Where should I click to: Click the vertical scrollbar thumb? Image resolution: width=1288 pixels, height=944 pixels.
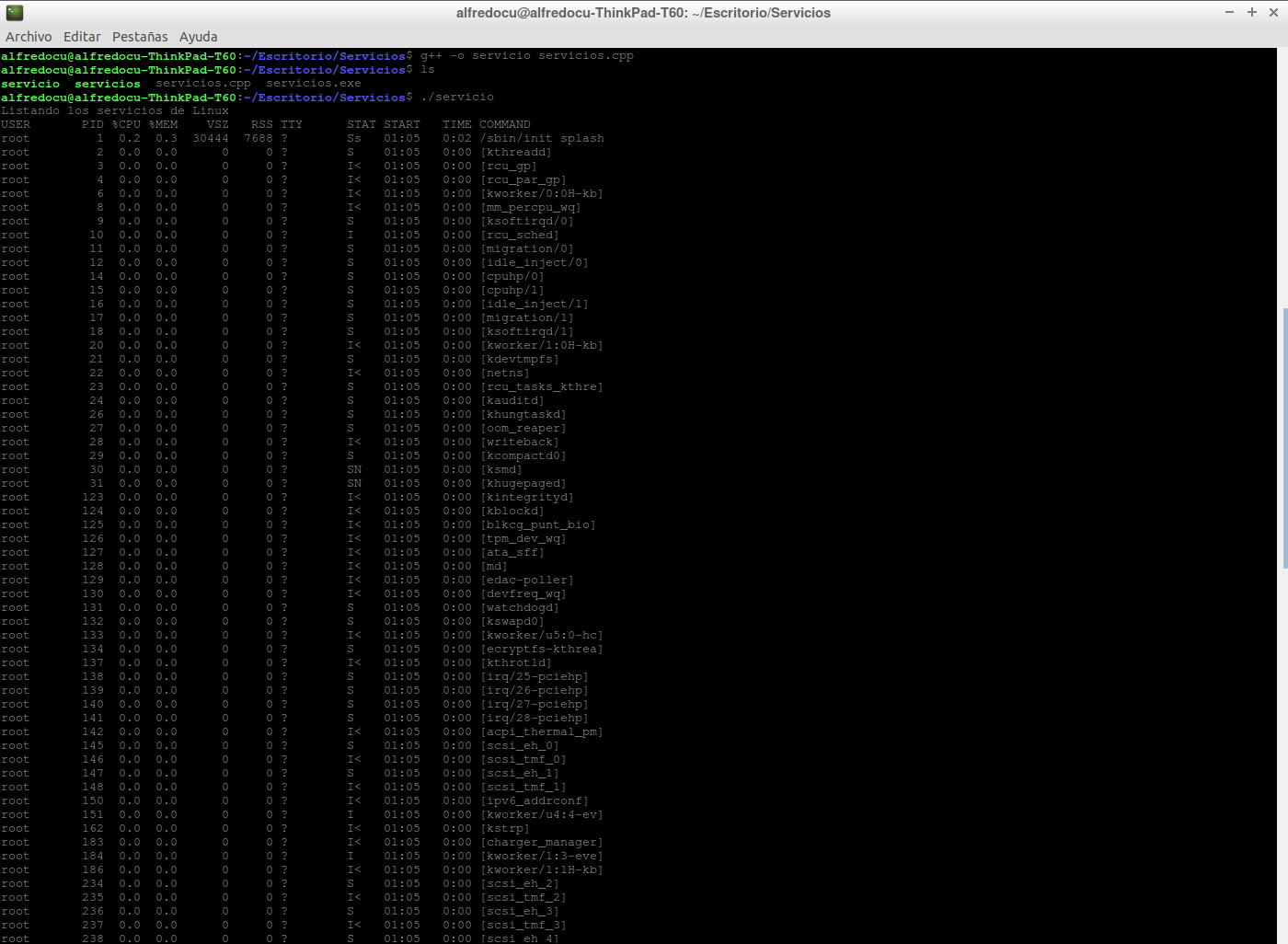(1284, 439)
